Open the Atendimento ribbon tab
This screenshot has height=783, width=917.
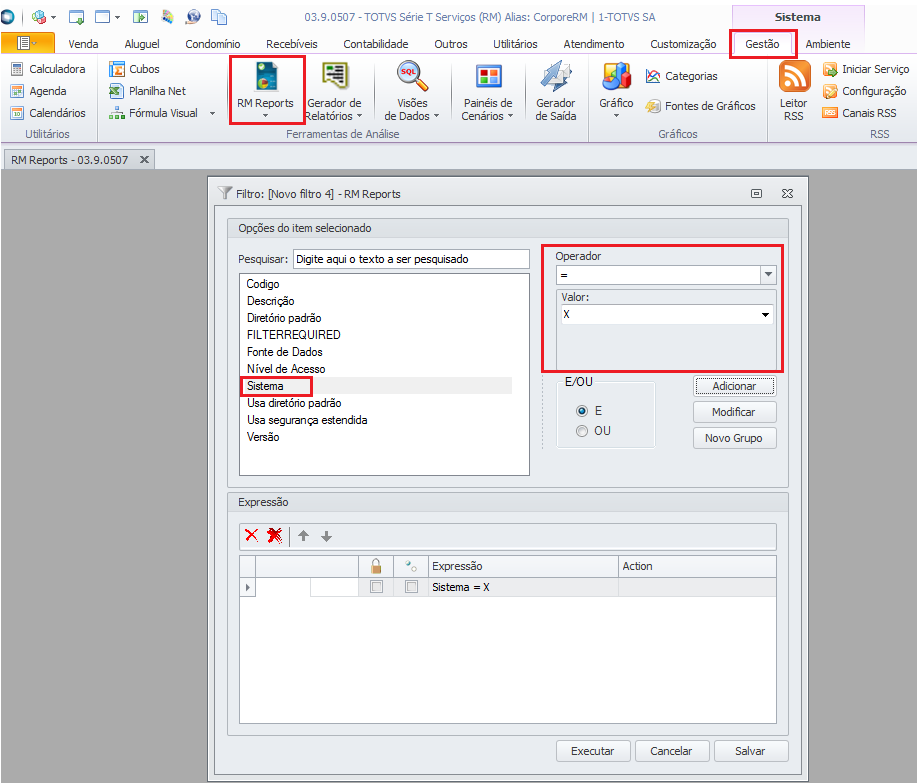pyautogui.click(x=594, y=44)
